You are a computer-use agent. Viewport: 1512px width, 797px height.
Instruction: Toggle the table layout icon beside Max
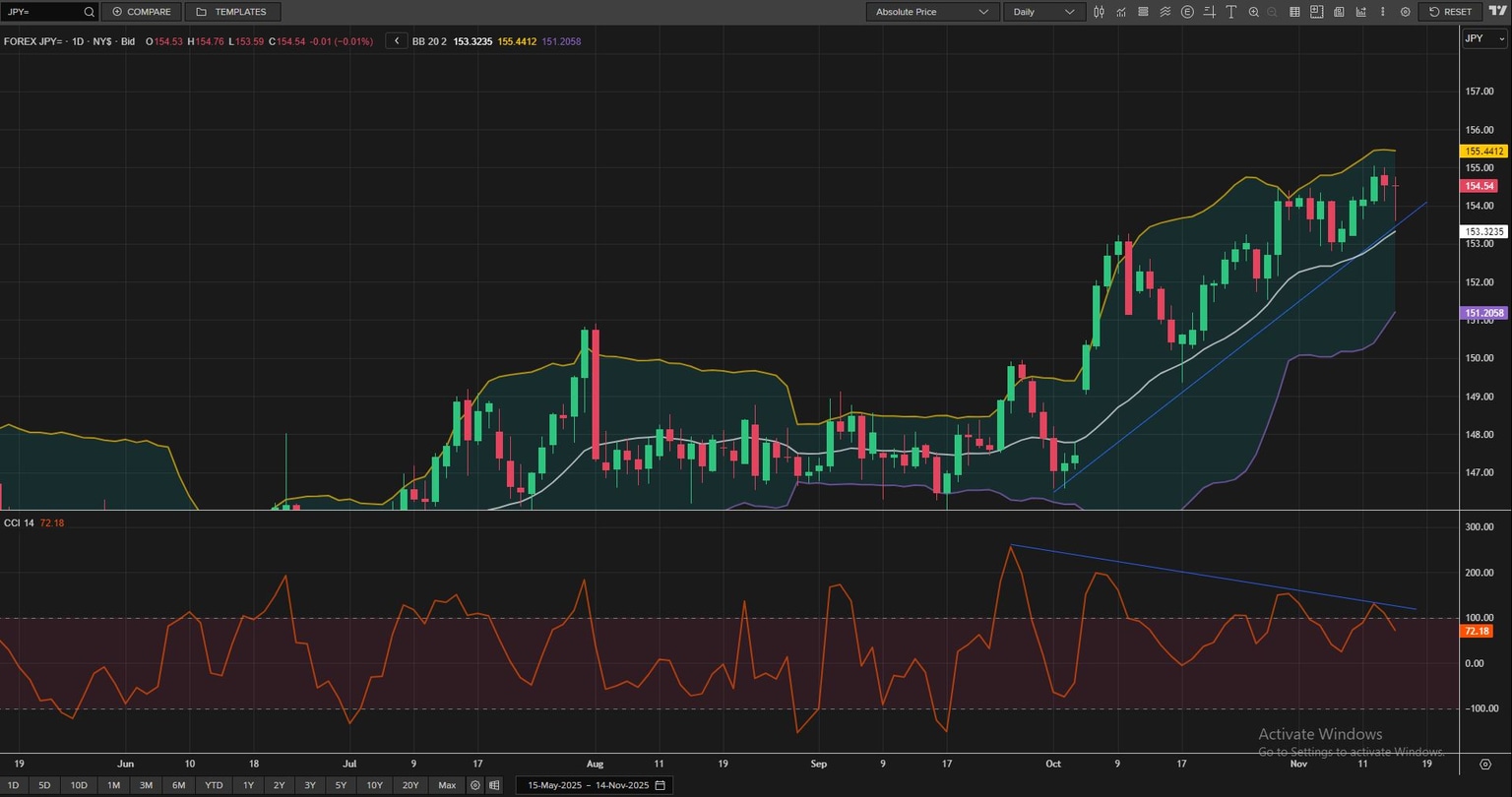[494, 785]
